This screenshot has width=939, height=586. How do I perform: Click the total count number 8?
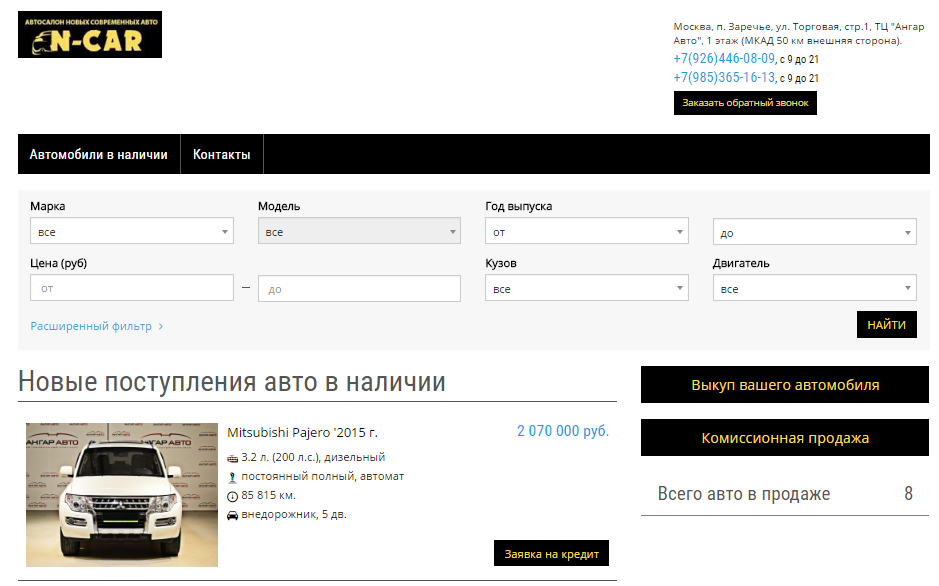[908, 494]
